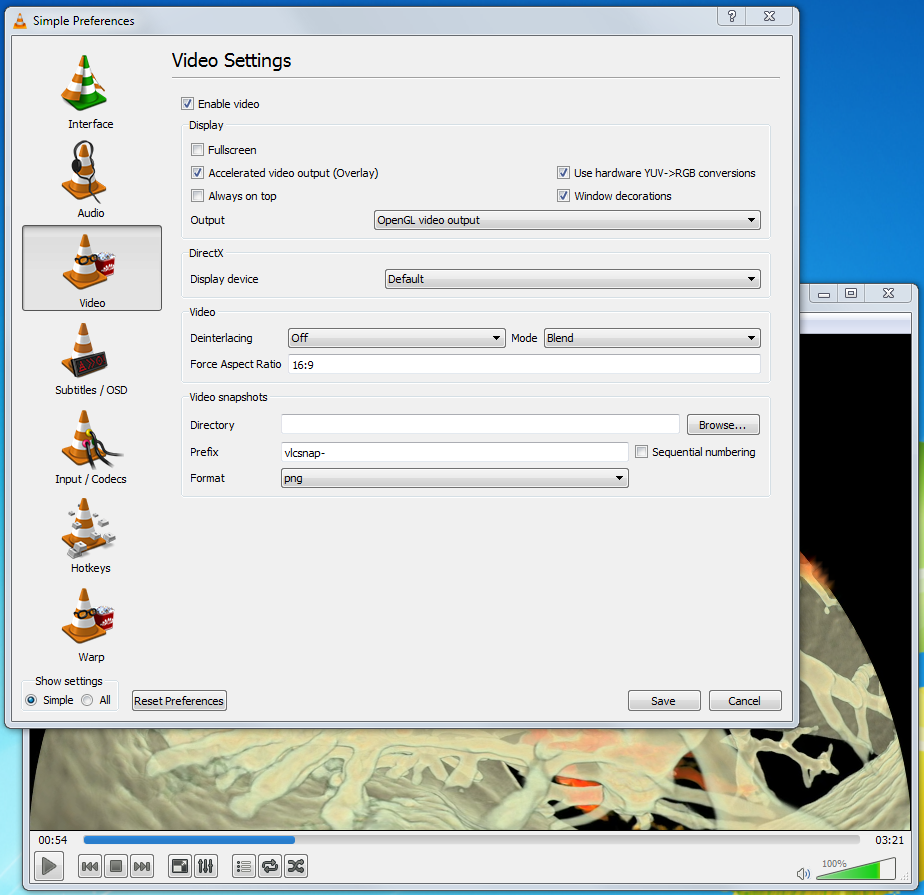924x895 pixels.
Task: Toggle the shuffle/random icon
Action: coord(296,866)
